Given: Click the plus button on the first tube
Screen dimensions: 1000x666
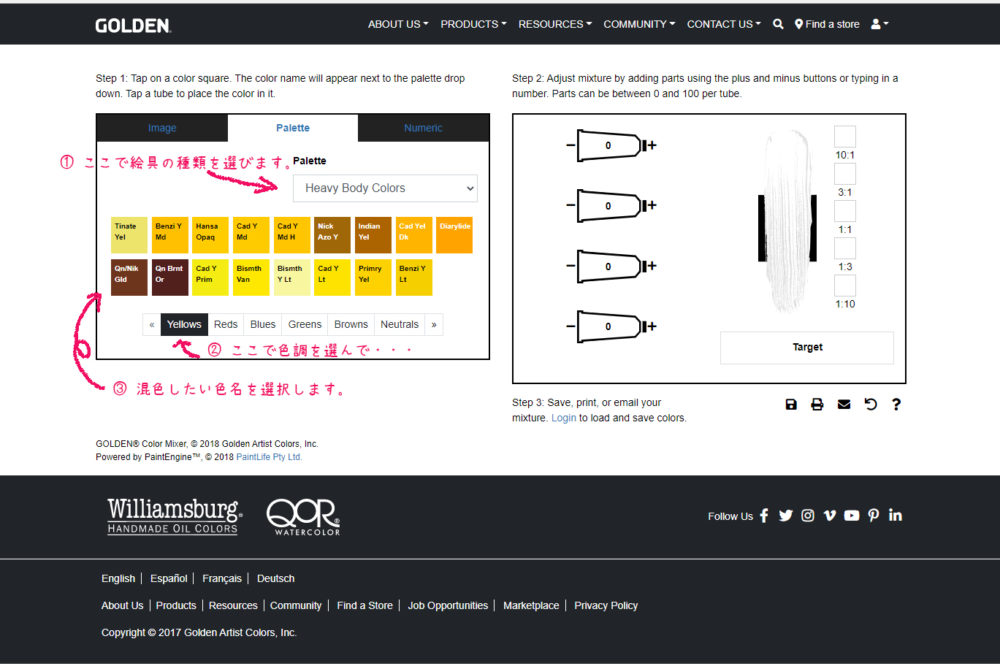Looking at the screenshot, I should pyautogui.click(x=652, y=146).
